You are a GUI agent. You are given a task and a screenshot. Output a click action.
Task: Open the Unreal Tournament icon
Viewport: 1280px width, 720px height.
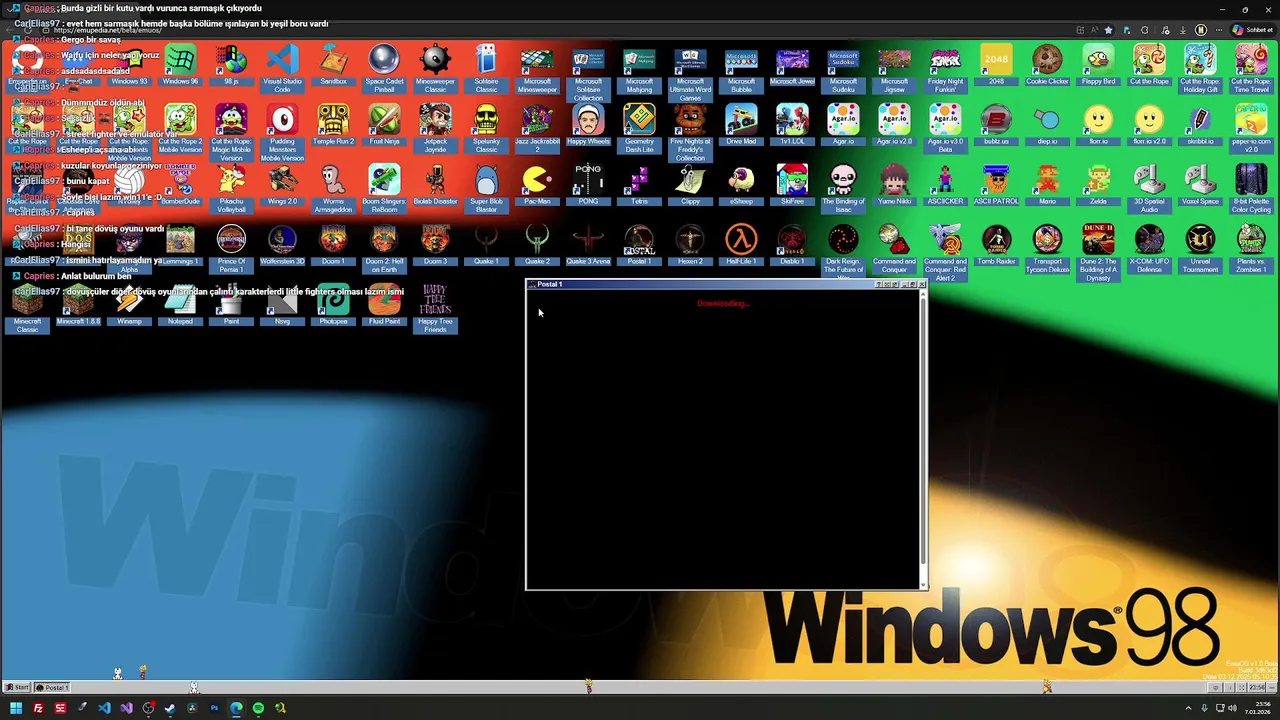coord(1200,248)
